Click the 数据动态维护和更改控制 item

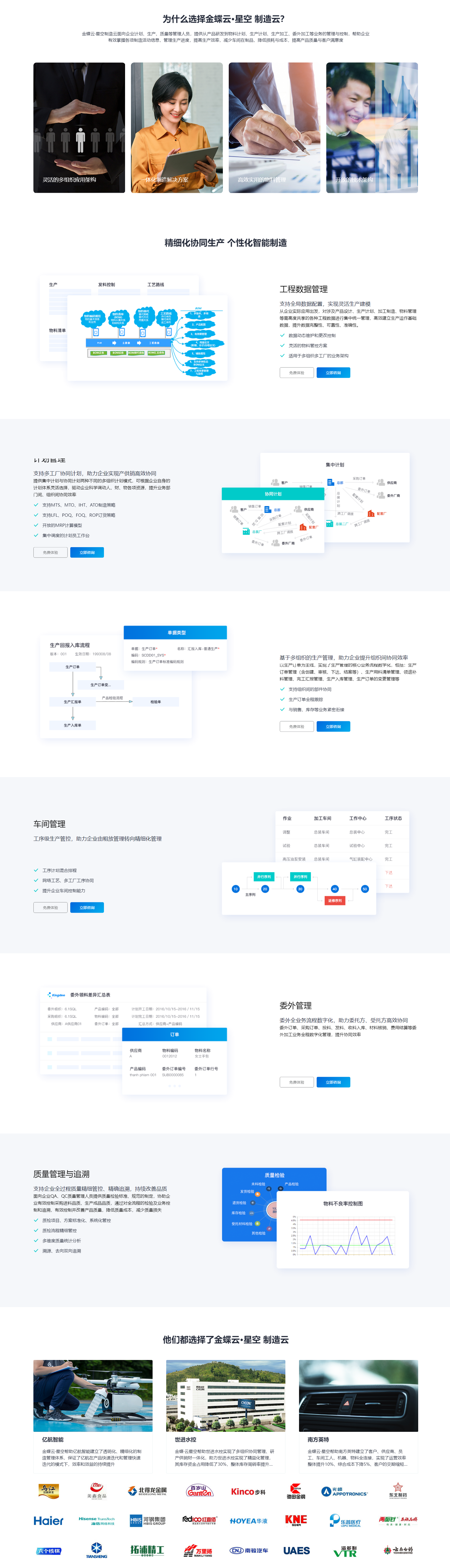click(312, 335)
